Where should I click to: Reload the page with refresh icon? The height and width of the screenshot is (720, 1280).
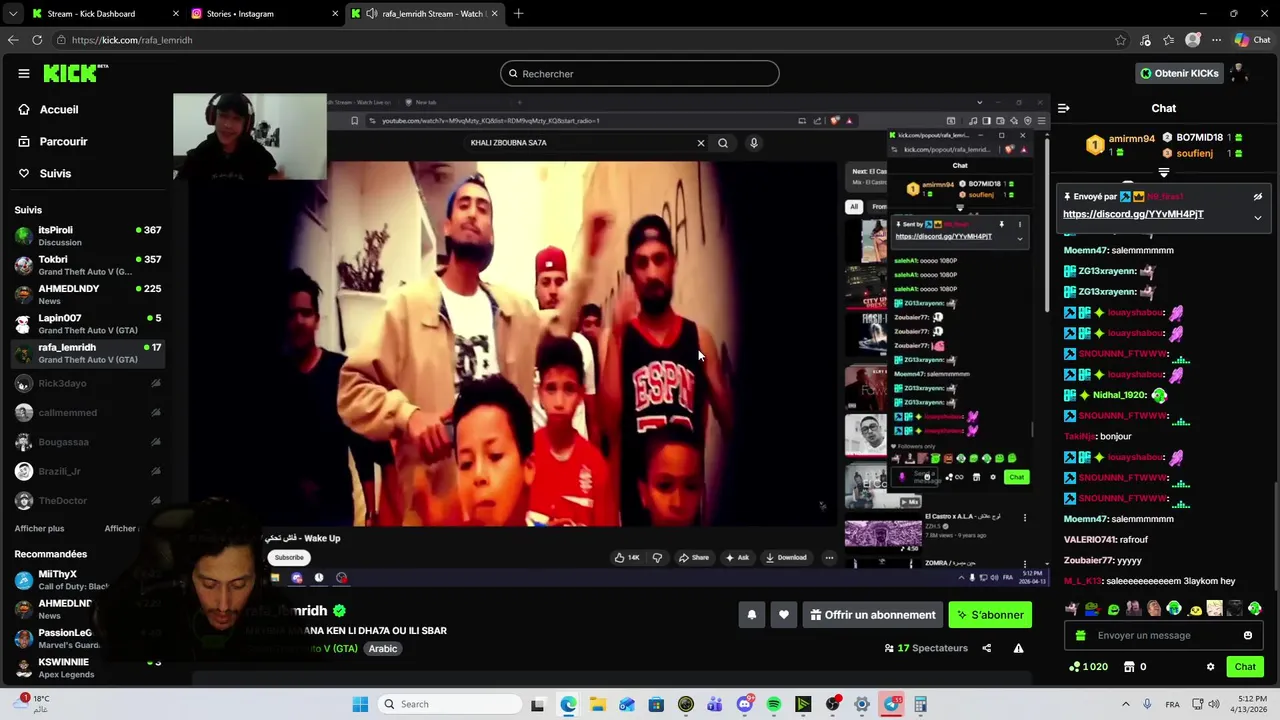37,40
